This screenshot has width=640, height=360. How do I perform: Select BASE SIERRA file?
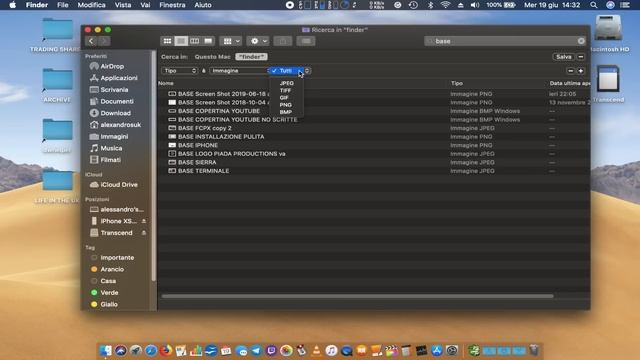pos(197,162)
